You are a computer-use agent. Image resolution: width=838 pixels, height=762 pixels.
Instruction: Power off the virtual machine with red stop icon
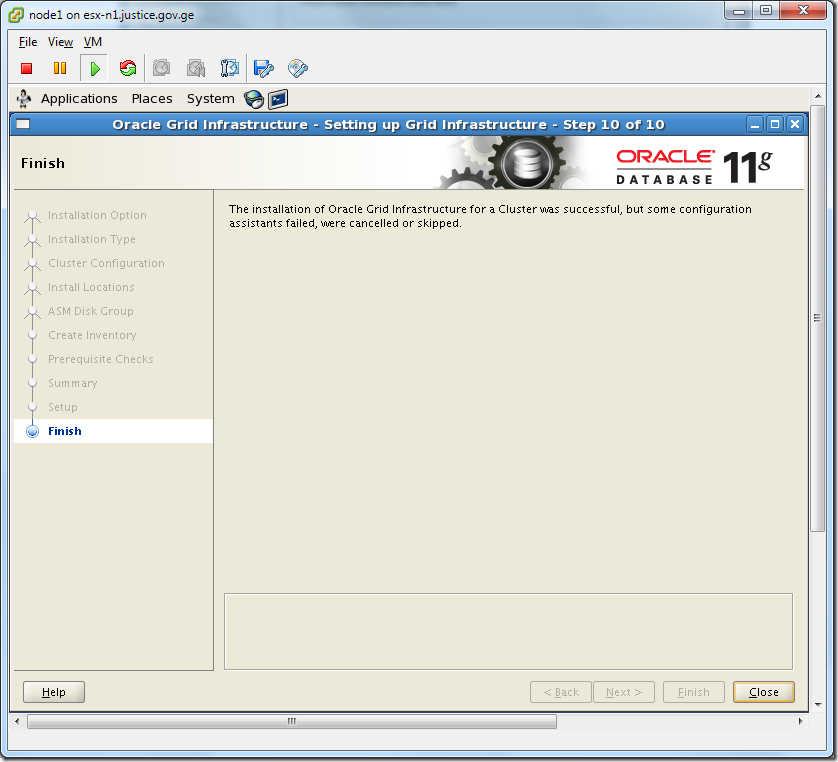point(27,68)
